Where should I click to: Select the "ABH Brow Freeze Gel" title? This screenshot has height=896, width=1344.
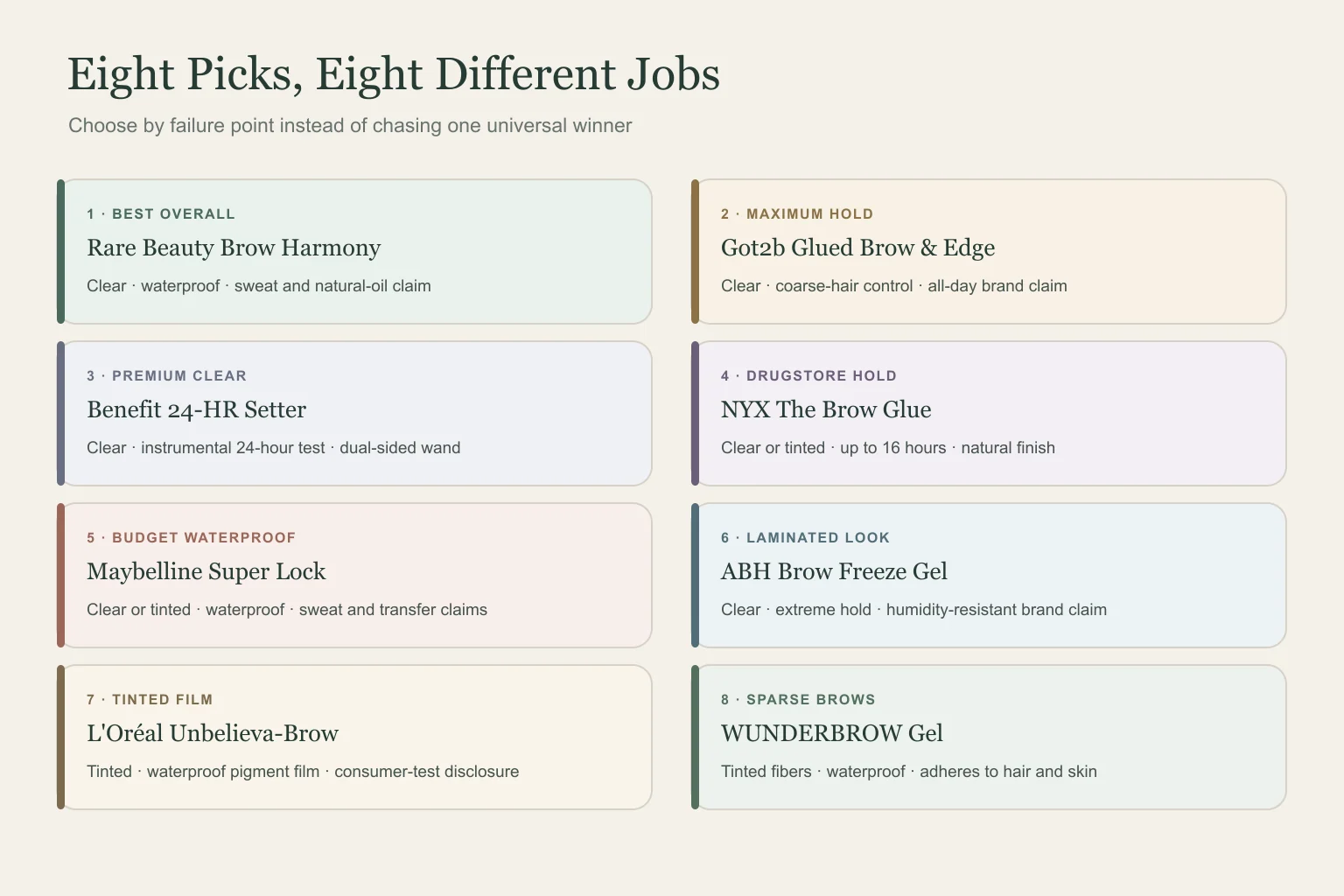[834, 571]
